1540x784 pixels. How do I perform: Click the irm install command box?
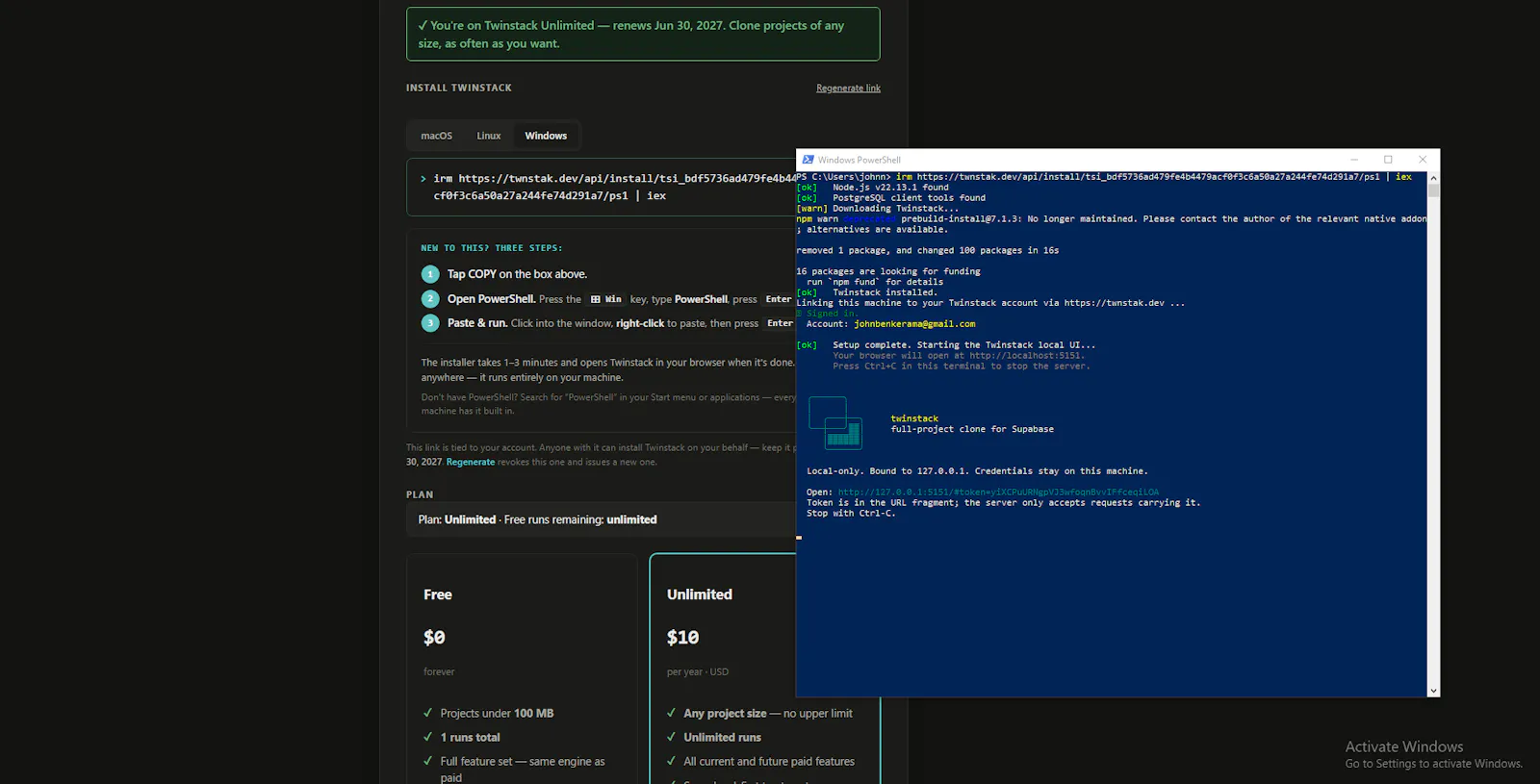pyautogui.click(x=602, y=187)
